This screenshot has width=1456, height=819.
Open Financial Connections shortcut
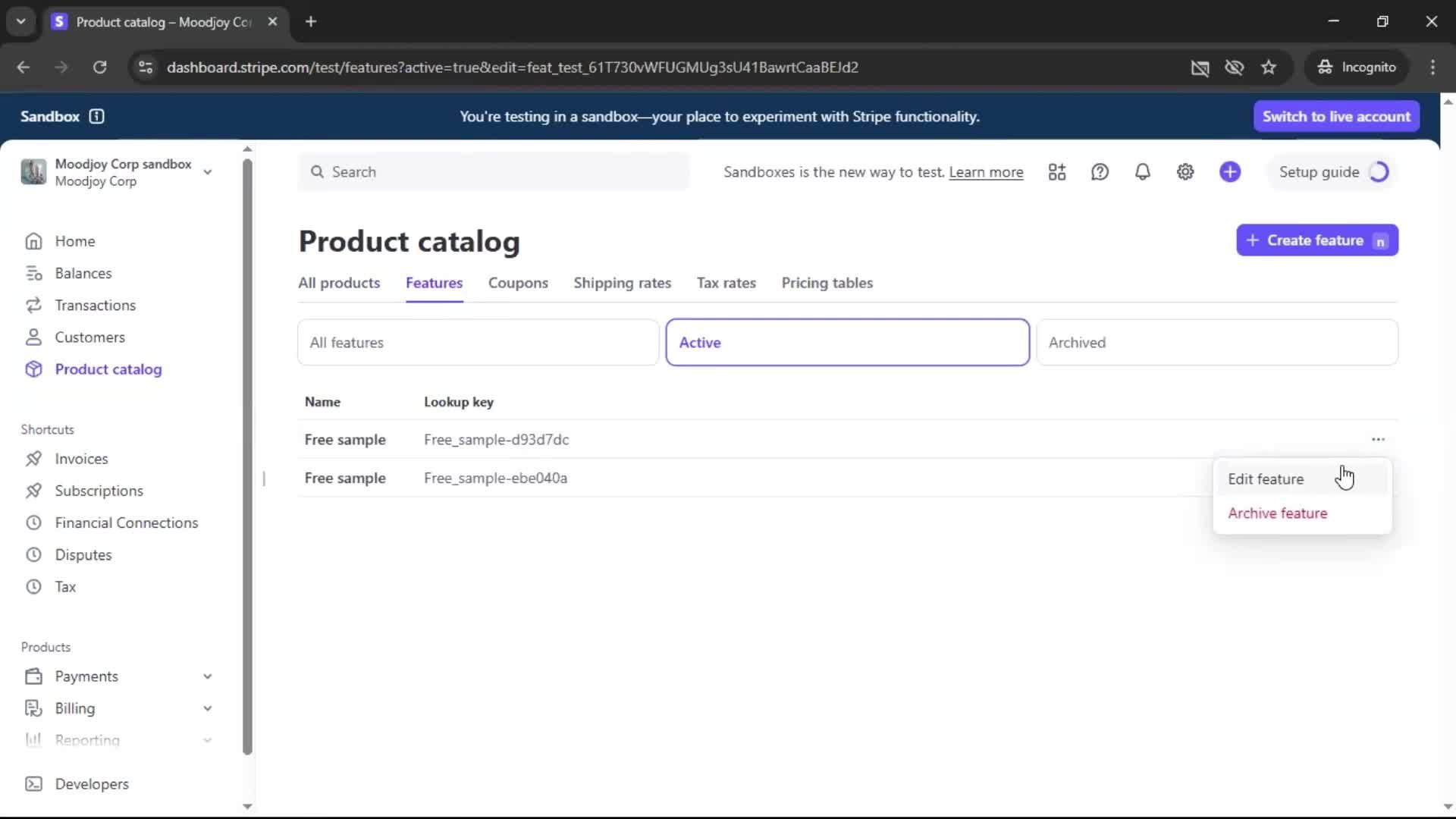coord(126,522)
